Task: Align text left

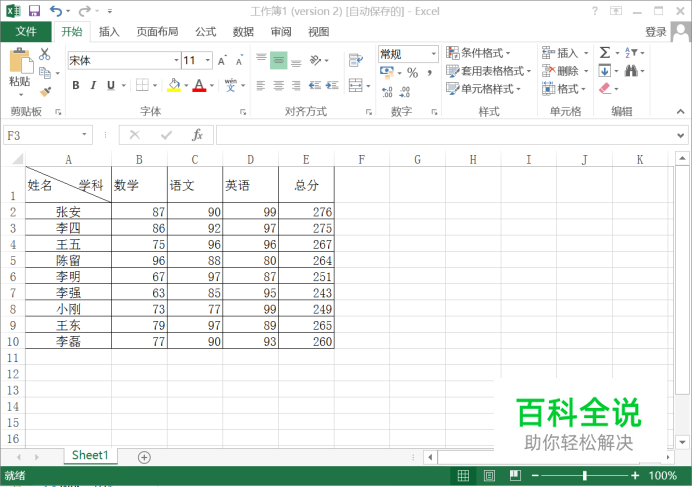Action: tap(261, 85)
